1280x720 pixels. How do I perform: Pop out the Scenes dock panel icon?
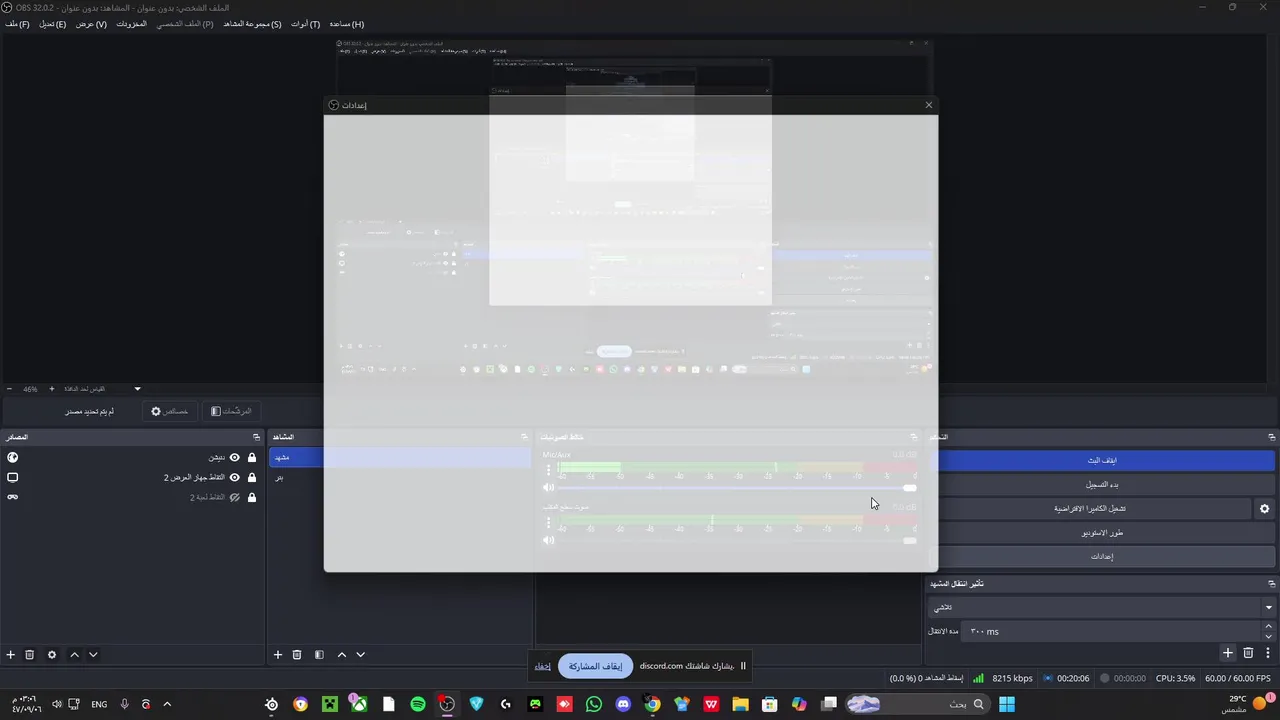(524, 437)
